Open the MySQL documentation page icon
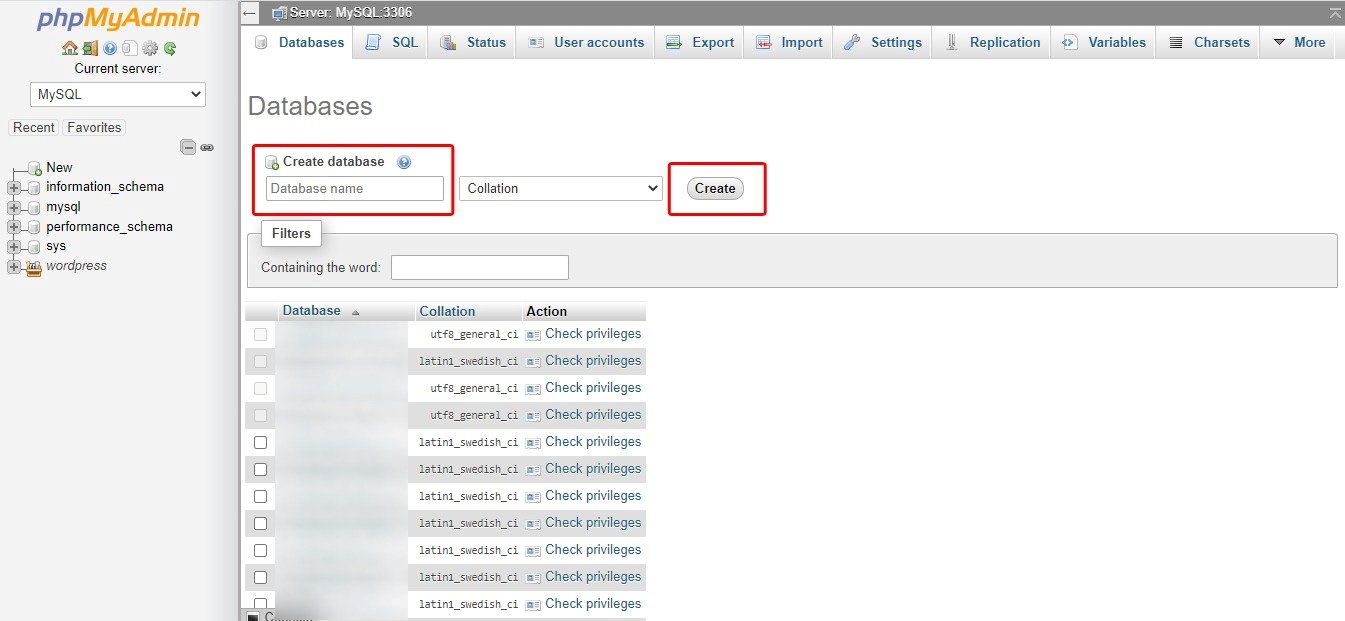This screenshot has height=621, width=1345. (129, 48)
